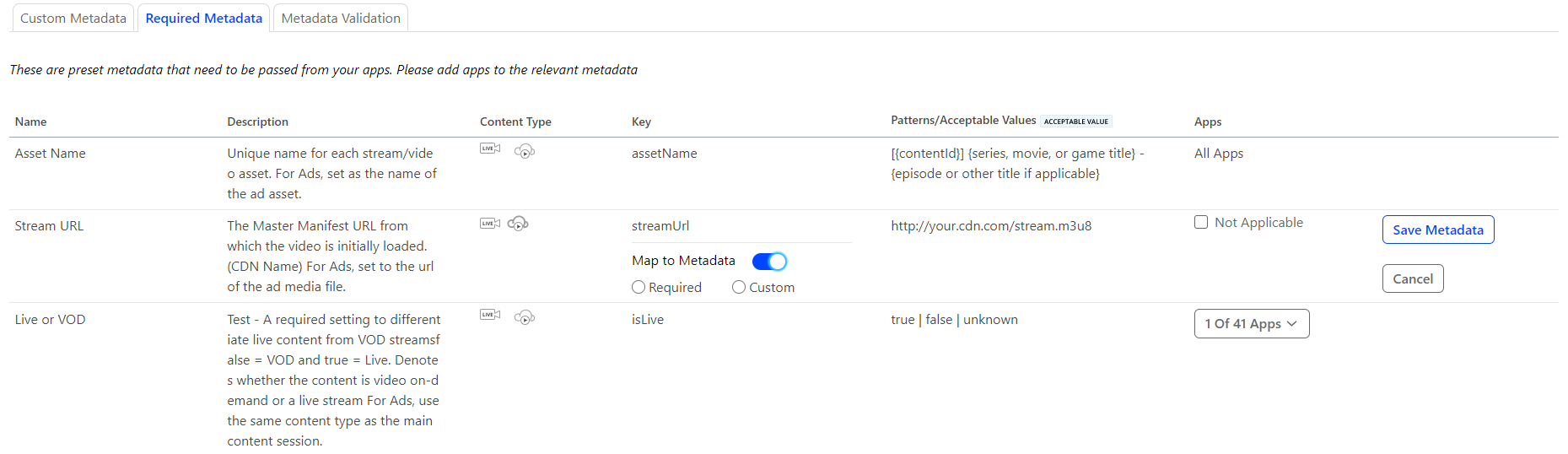The width and height of the screenshot is (1568, 454).
Task: Expand the 1 Of 41 Apps dropdown
Action: [1251, 324]
